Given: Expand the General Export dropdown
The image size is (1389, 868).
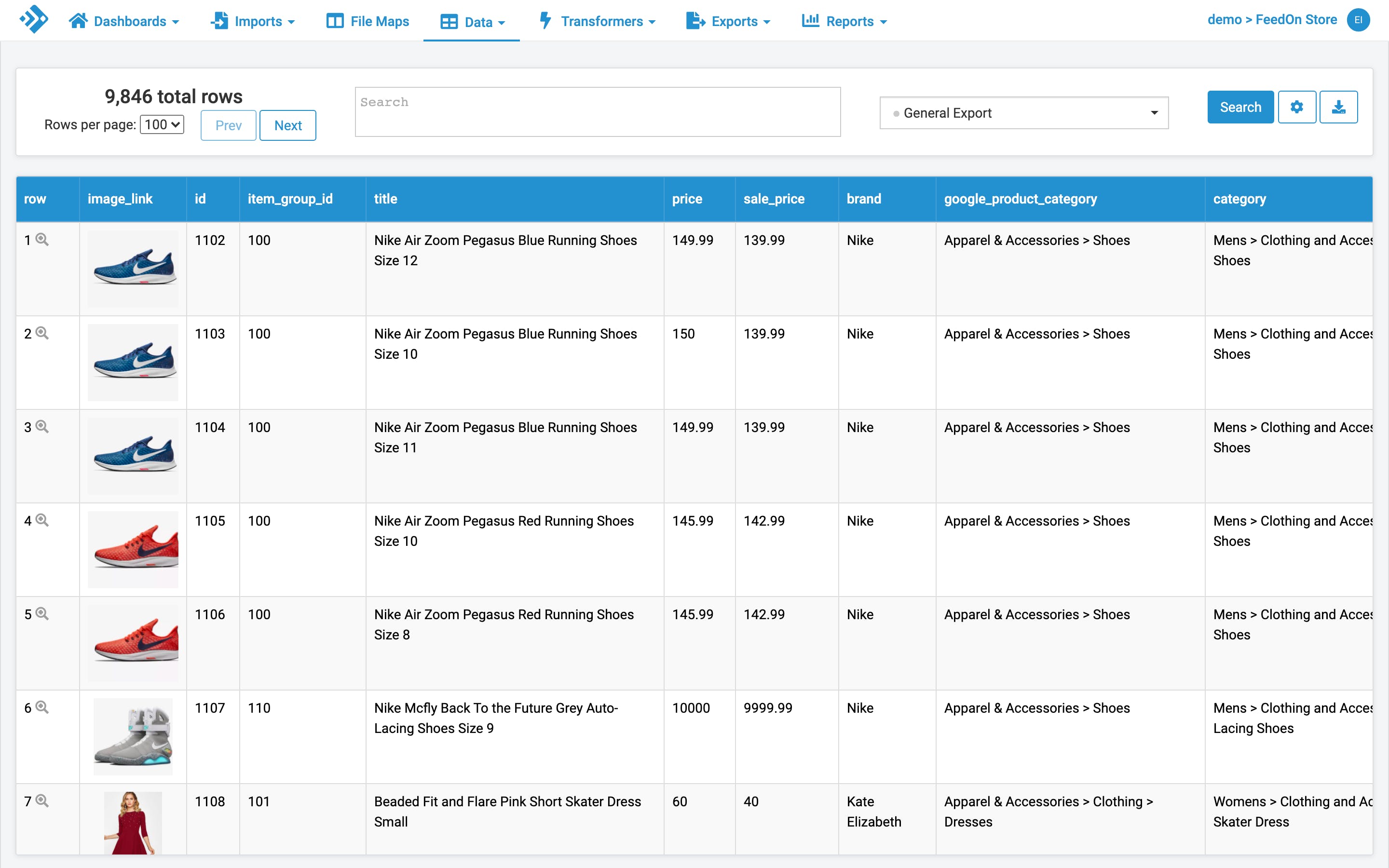Looking at the screenshot, I should click(1023, 113).
